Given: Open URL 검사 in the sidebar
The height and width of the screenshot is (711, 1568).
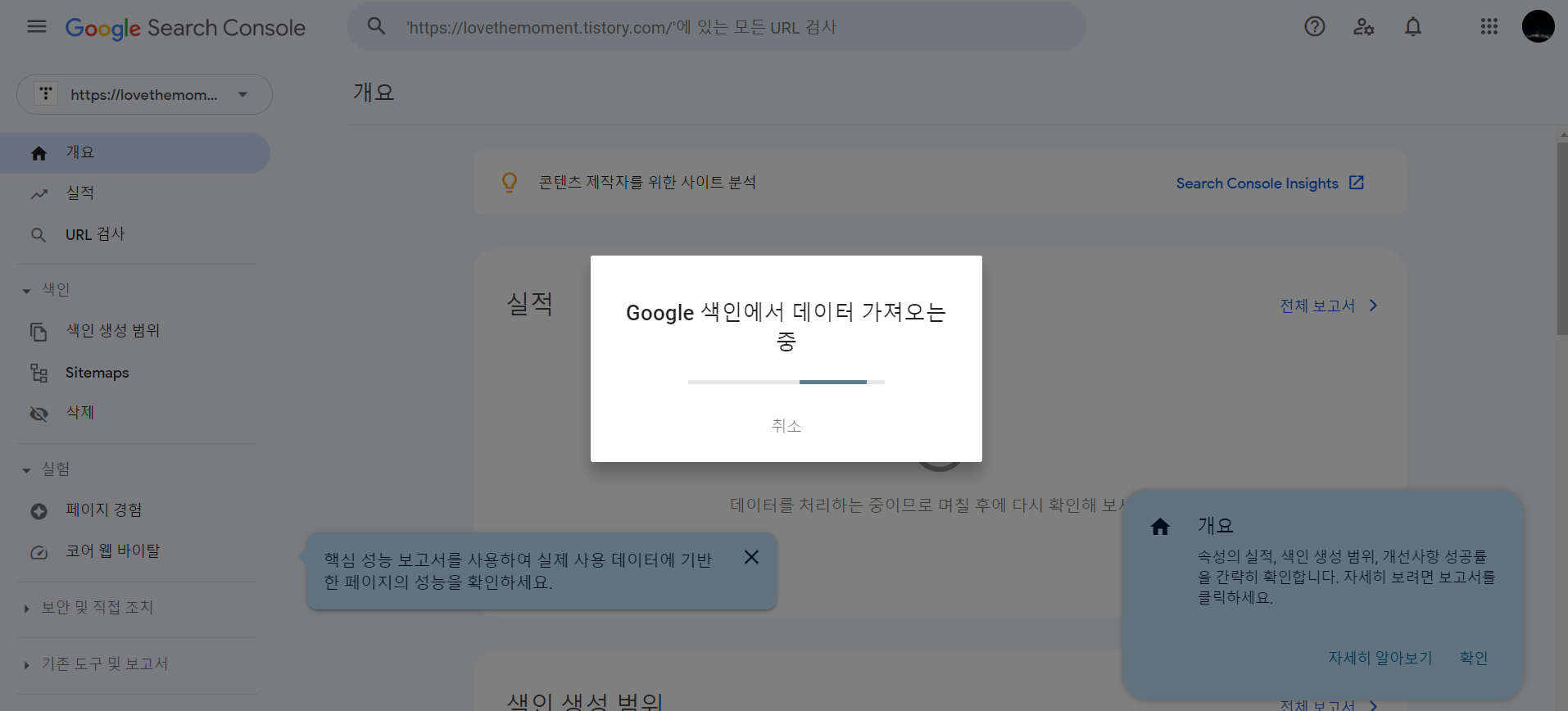Looking at the screenshot, I should (x=135, y=235).
